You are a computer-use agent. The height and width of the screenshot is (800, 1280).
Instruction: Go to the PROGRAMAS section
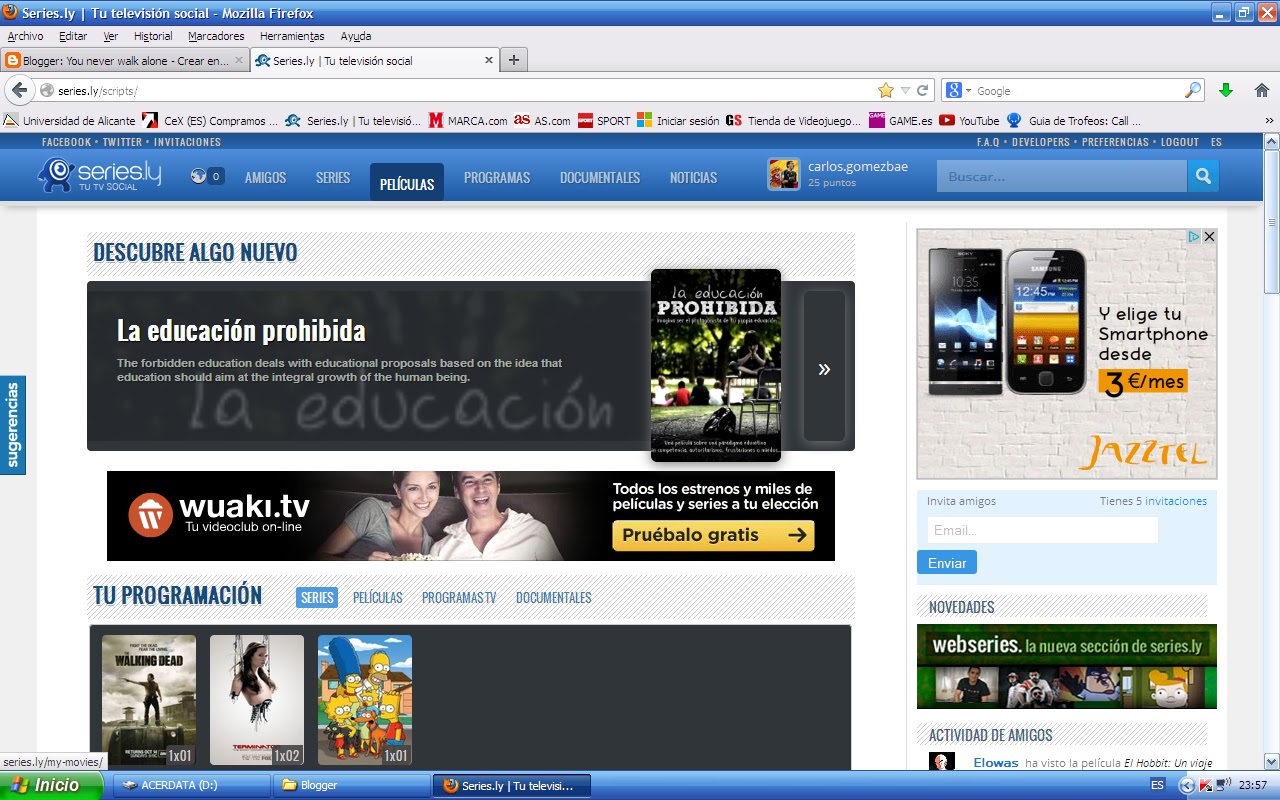click(497, 177)
